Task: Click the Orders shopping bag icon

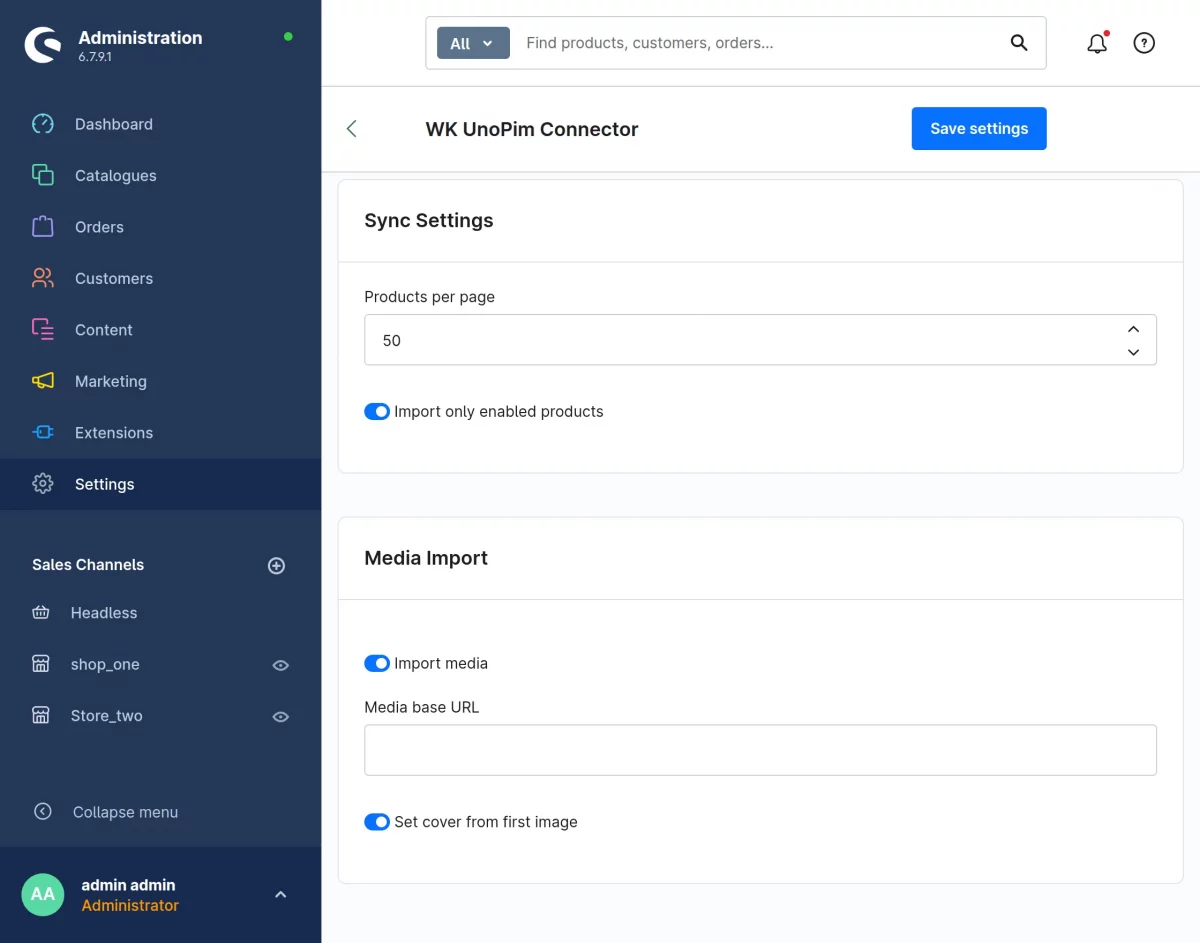Action: pos(43,227)
